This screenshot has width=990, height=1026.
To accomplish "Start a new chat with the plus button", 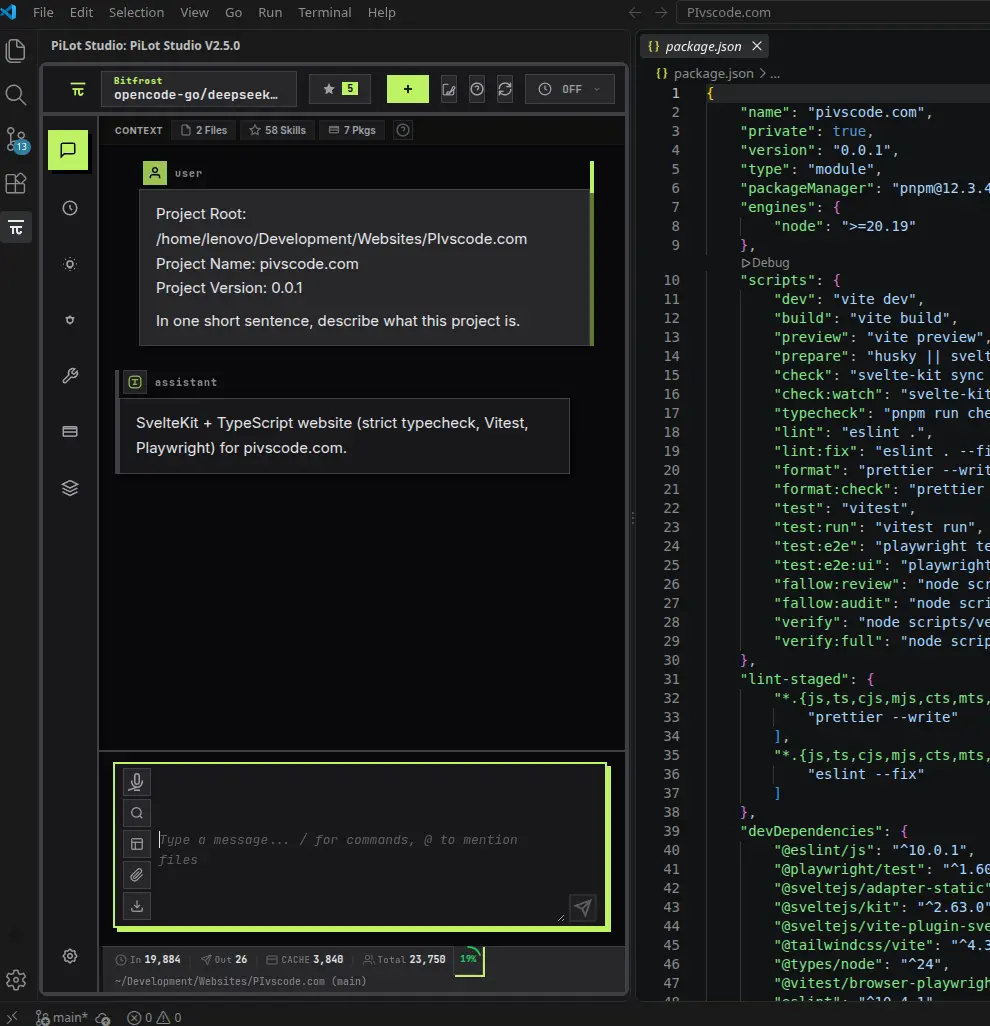I will 408,89.
